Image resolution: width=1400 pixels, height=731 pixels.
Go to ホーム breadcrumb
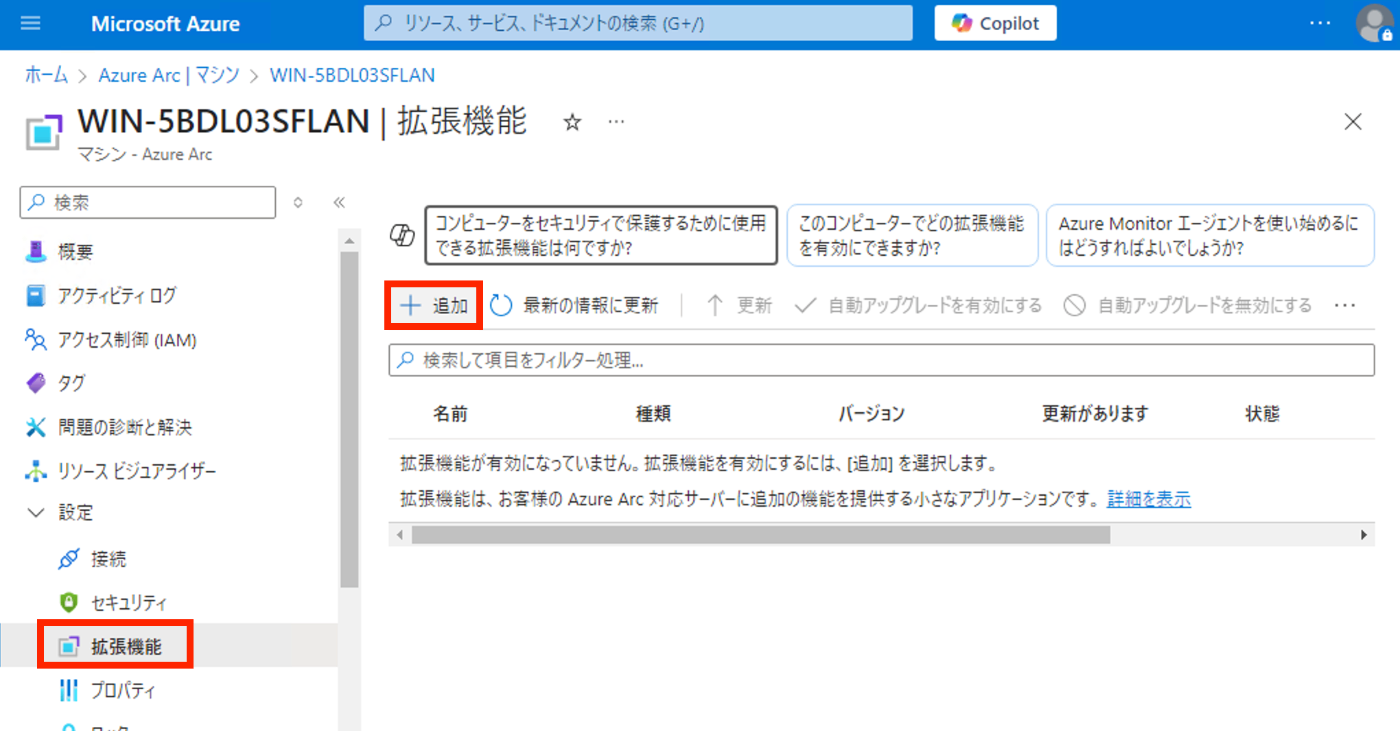tap(46, 75)
